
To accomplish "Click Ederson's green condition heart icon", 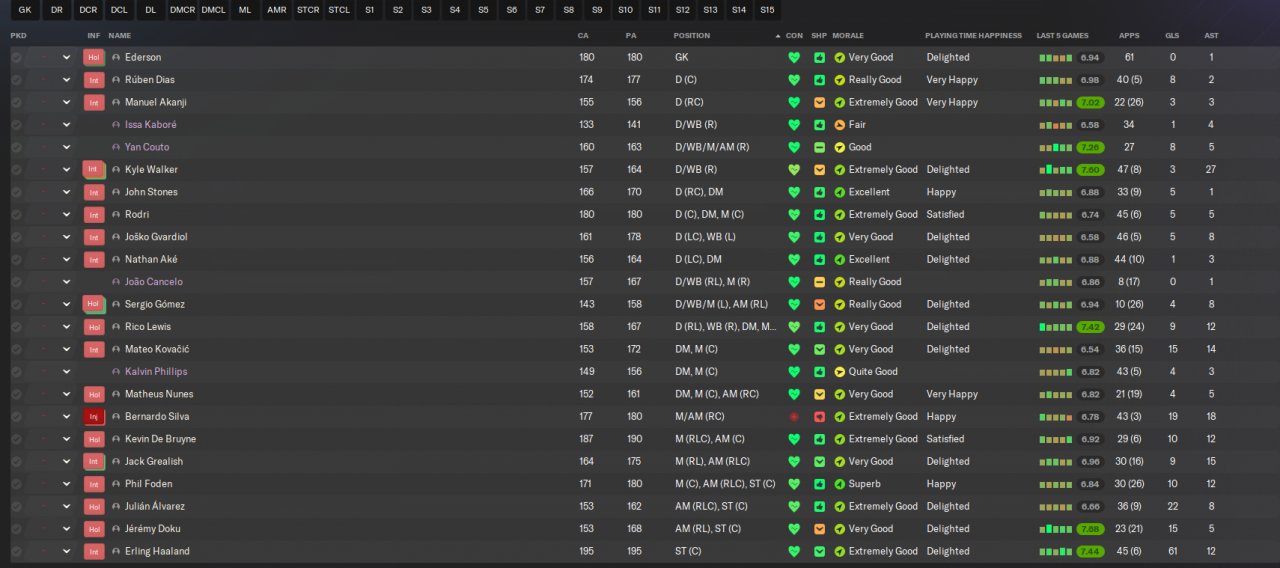I will click(794, 57).
